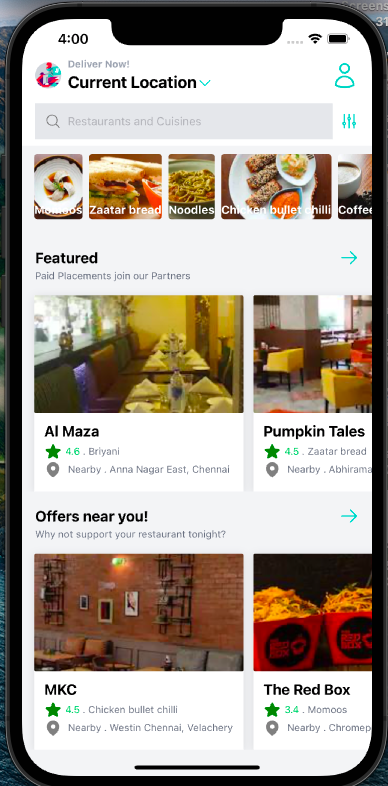Open the filter sliders icon

pyautogui.click(x=349, y=121)
